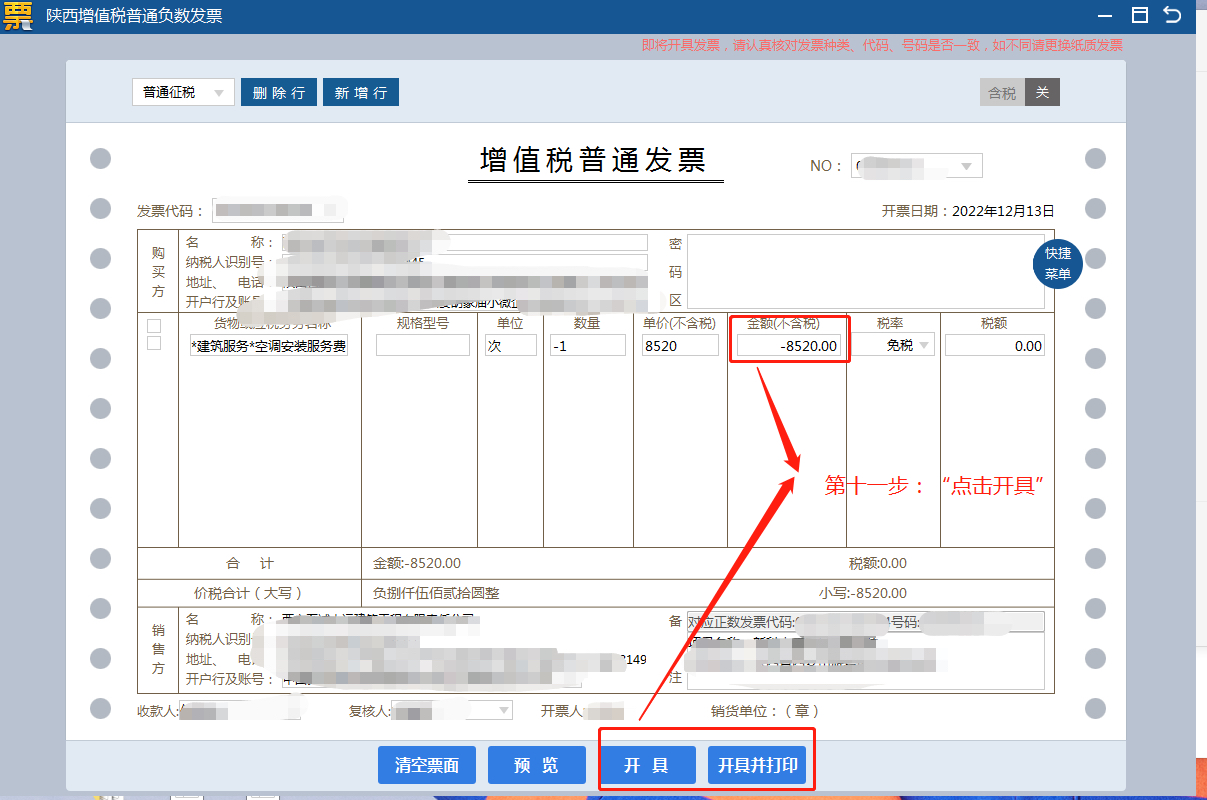This screenshot has height=800, width=1207.
Task: Click the 建筑服务 空调安装服务费 item name field
Action: (269, 345)
